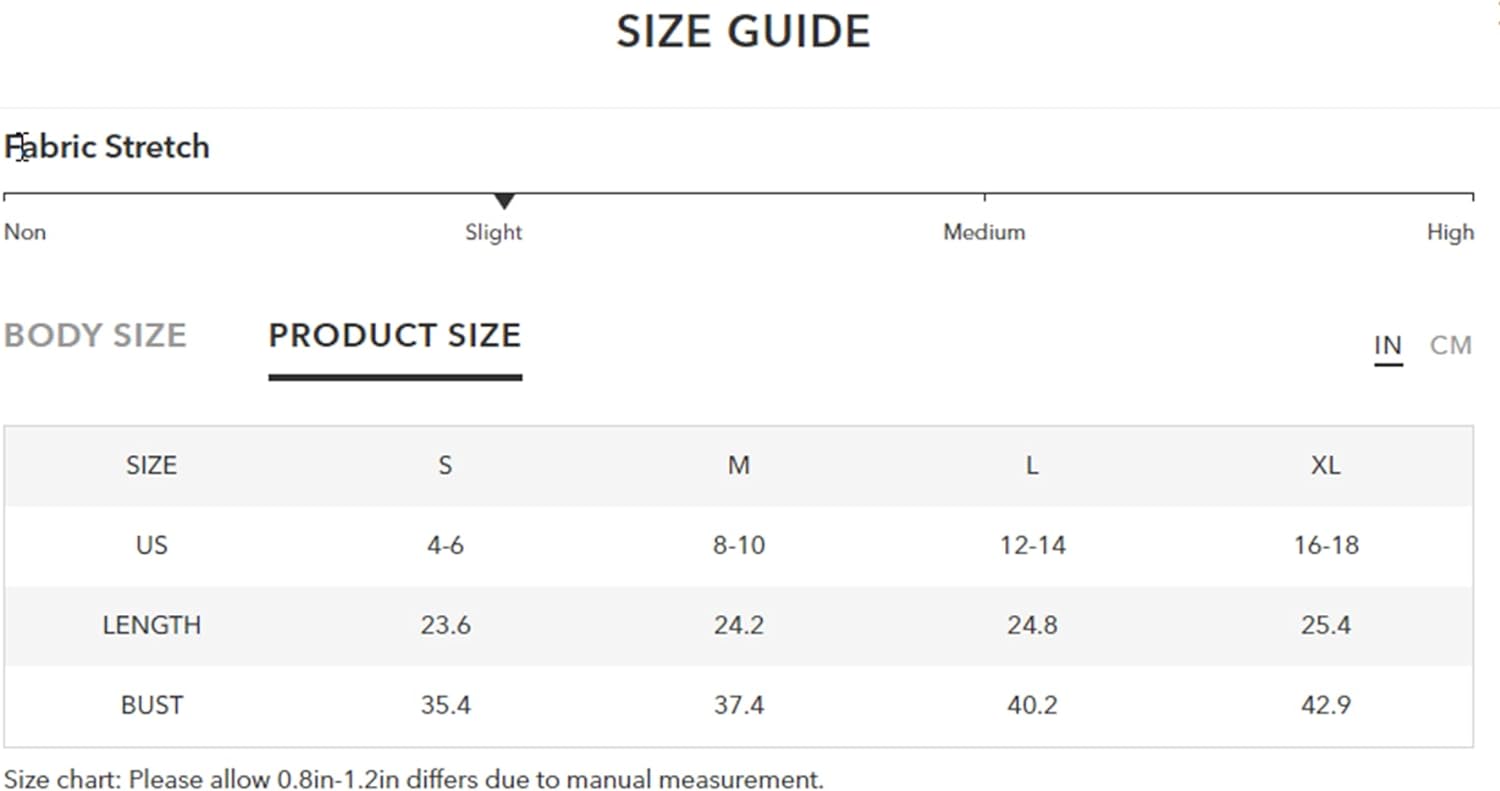Click the Fabric Stretch triangle marker
The image size is (1500, 791).
(505, 201)
